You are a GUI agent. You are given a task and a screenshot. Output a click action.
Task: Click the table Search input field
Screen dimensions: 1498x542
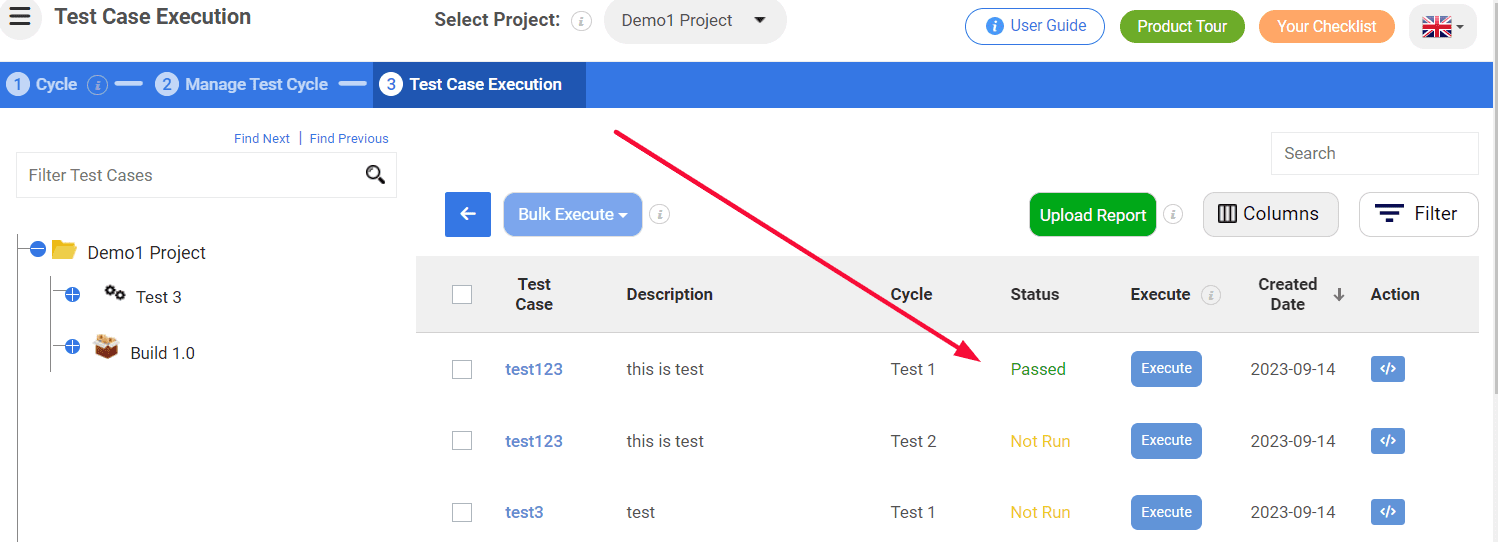point(1374,153)
